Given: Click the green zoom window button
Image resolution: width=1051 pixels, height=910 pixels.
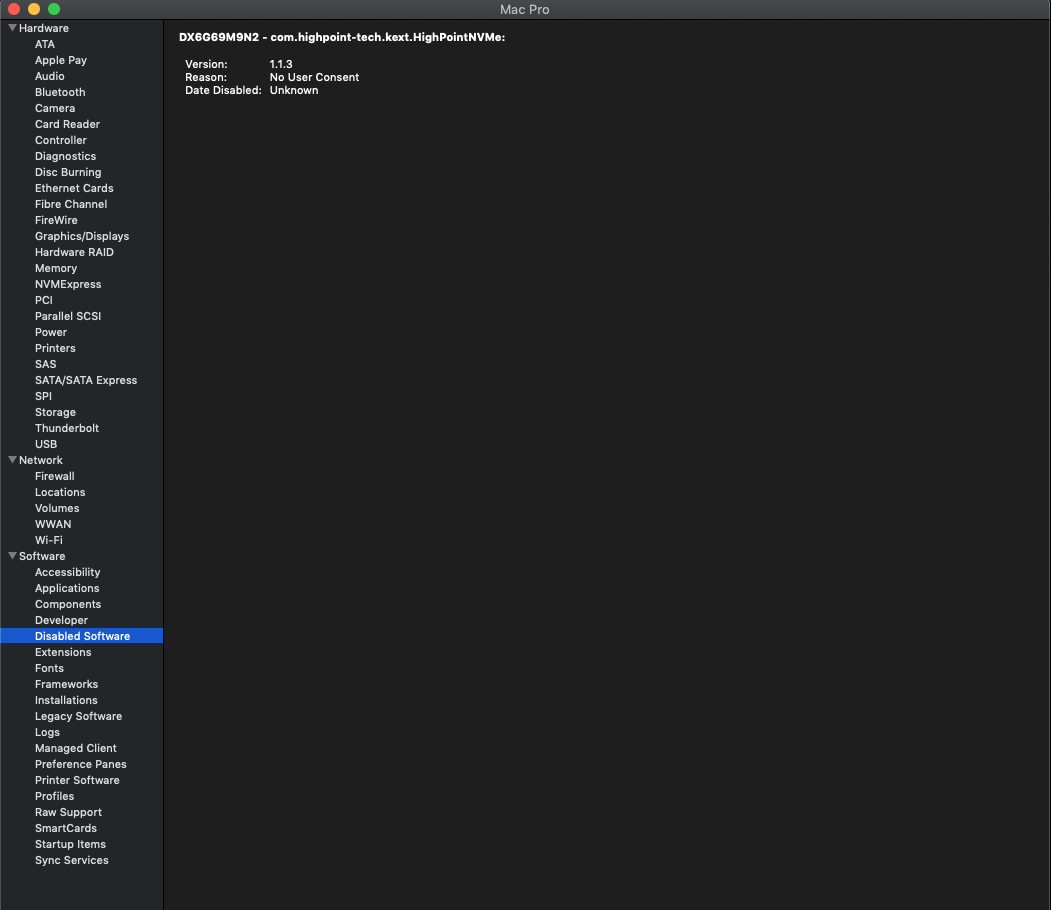Looking at the screenshot, I should [54, 9].
